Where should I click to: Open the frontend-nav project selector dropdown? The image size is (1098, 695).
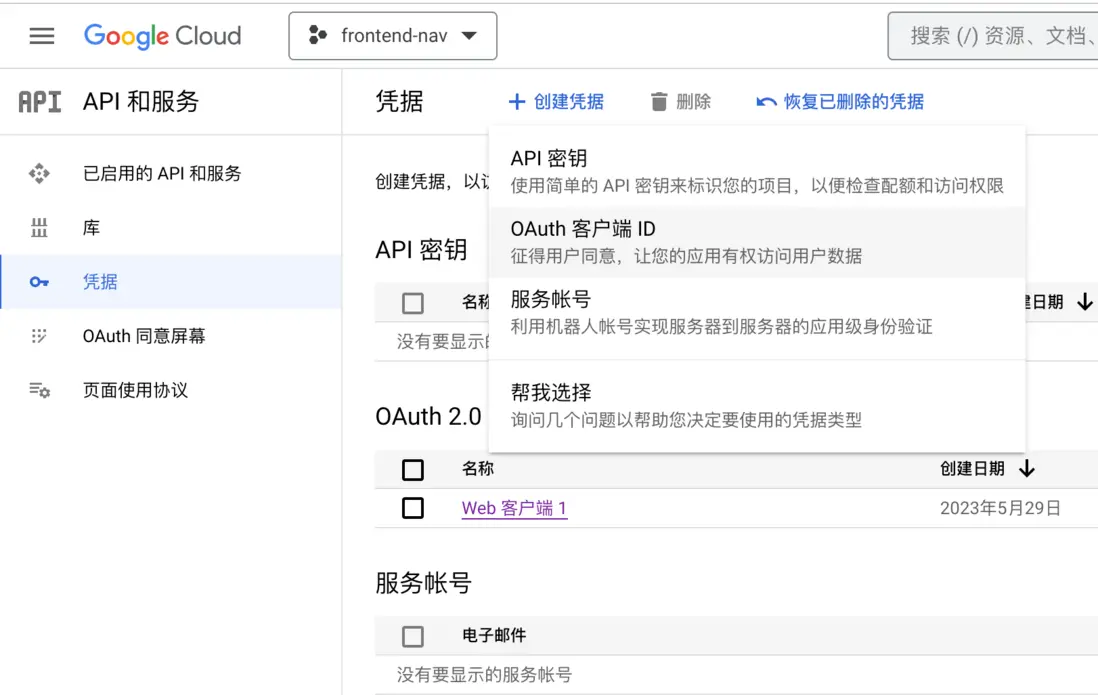393,35
